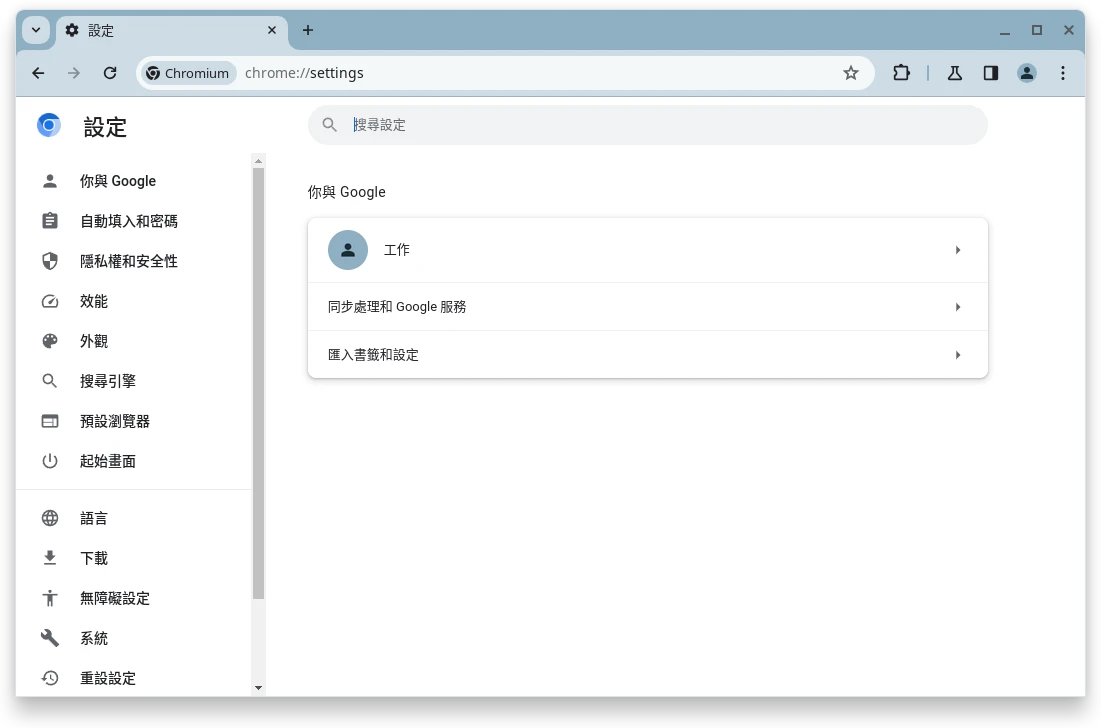Open the Extensions puzzle-piece menu
Screen dimensions: 1101x728
901,73
